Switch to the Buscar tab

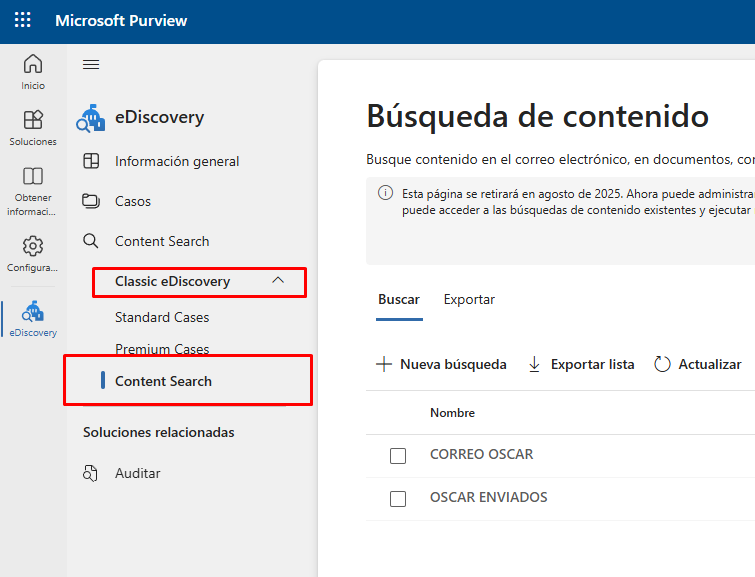(x=399, y=300)
